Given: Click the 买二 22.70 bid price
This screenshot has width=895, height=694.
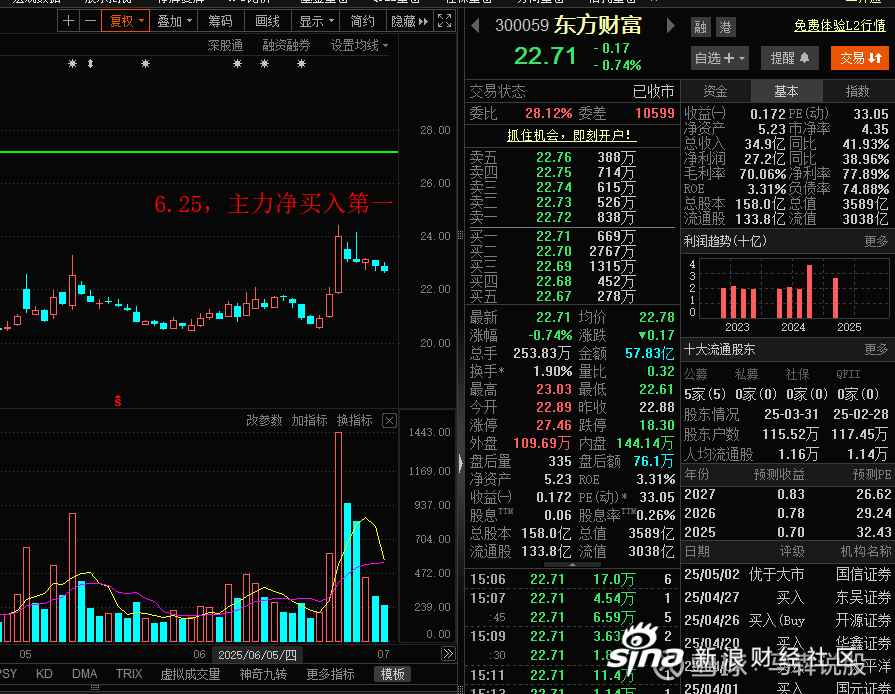Looking at the screenshot, I should [x=553, y=251].
